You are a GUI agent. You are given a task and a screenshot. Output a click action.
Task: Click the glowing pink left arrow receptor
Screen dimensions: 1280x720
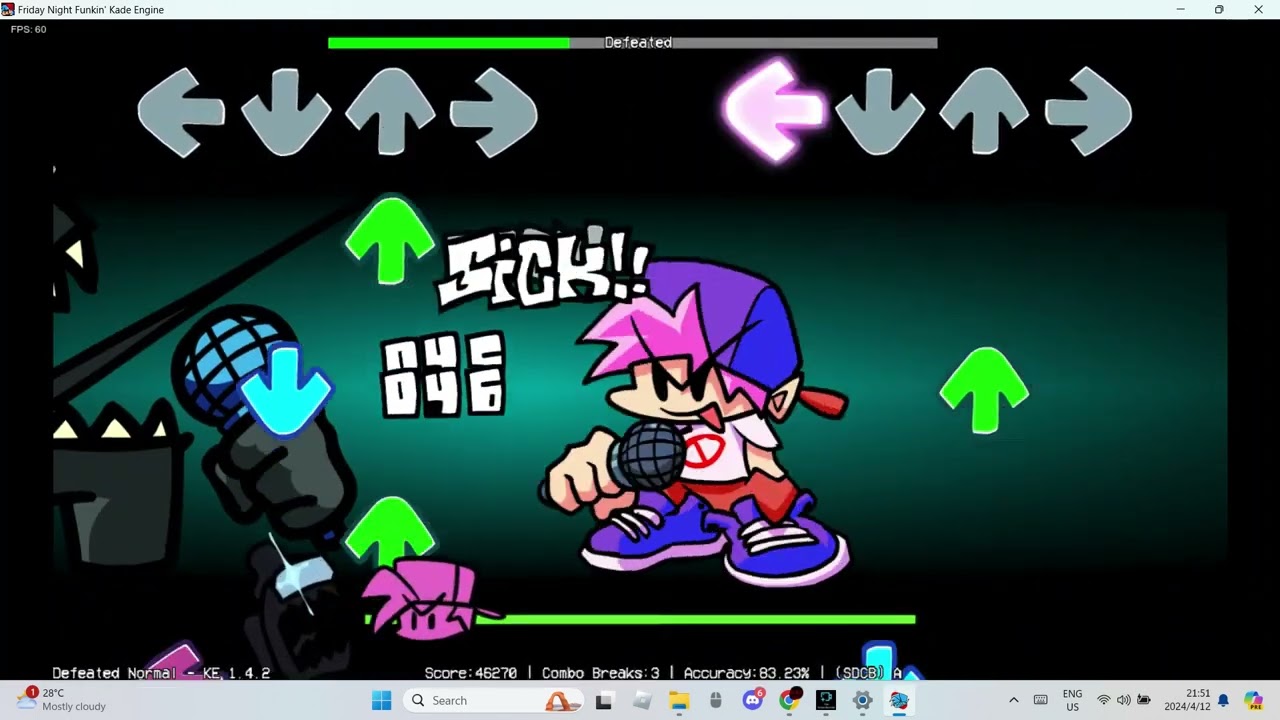[775, 111]
